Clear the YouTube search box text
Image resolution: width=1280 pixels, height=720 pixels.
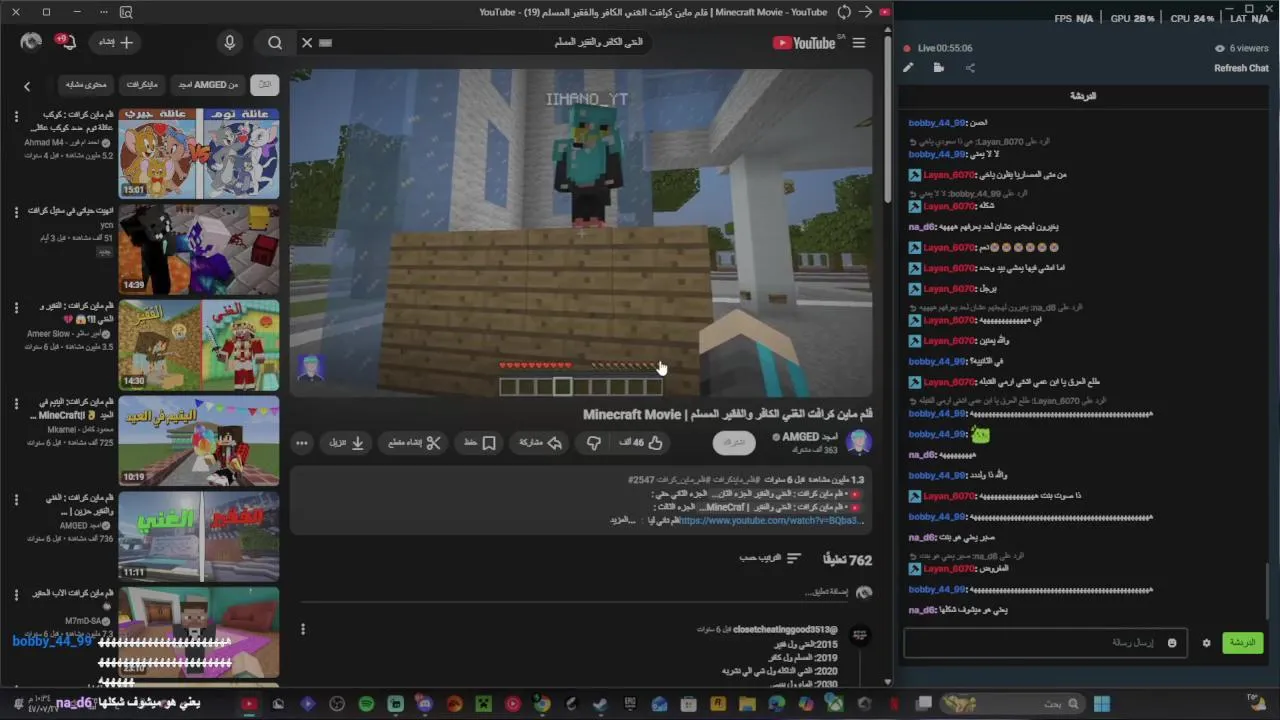[307, 43]
